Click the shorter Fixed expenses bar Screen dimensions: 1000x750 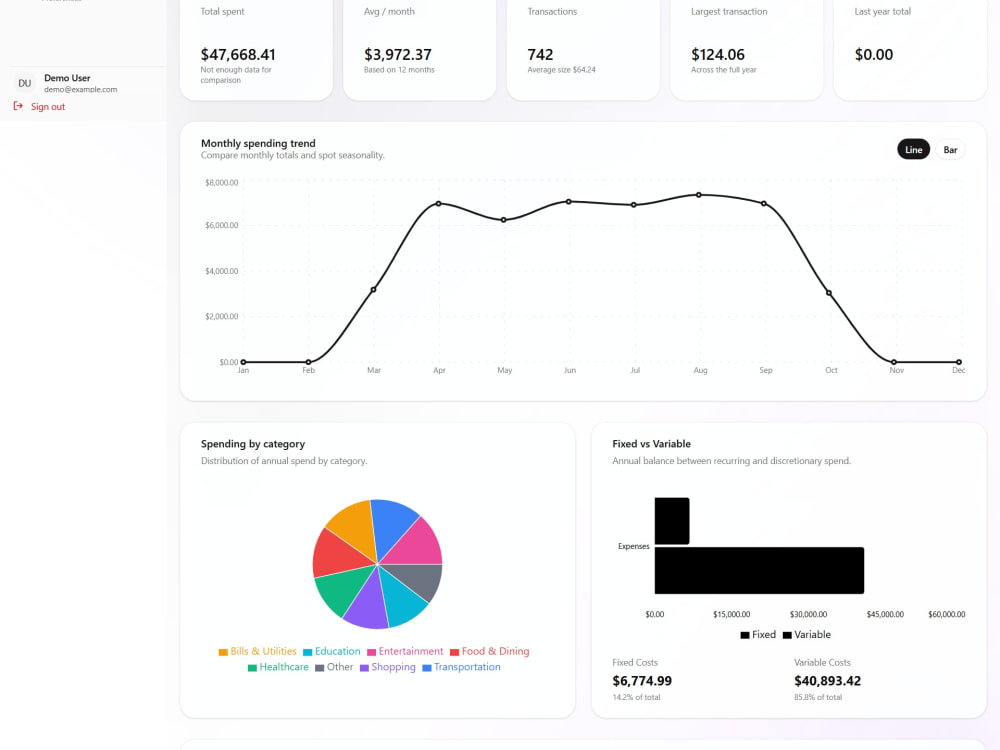(672, 521)
